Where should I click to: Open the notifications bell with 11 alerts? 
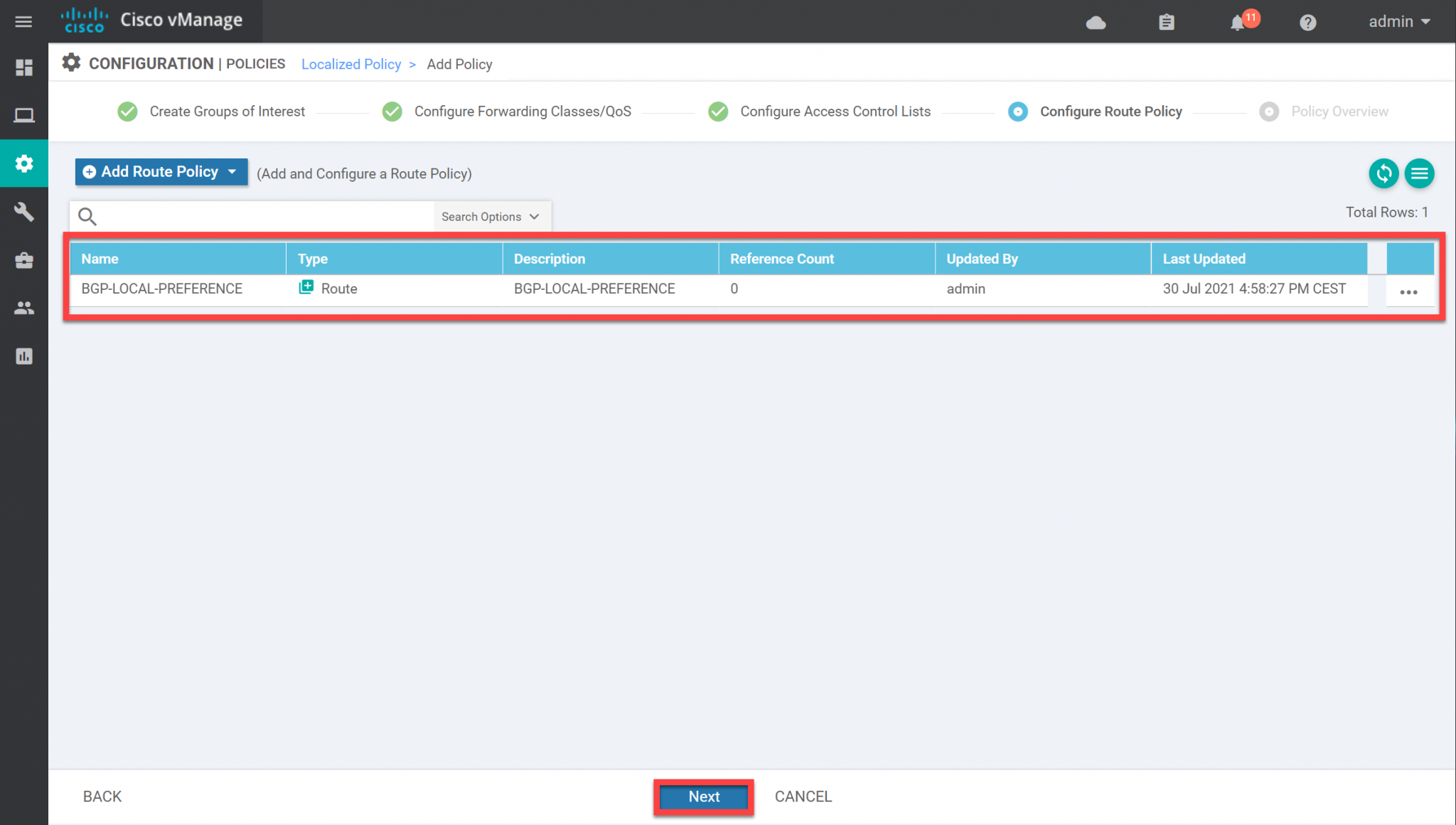pyautogui.click(x=1238, y=22)
